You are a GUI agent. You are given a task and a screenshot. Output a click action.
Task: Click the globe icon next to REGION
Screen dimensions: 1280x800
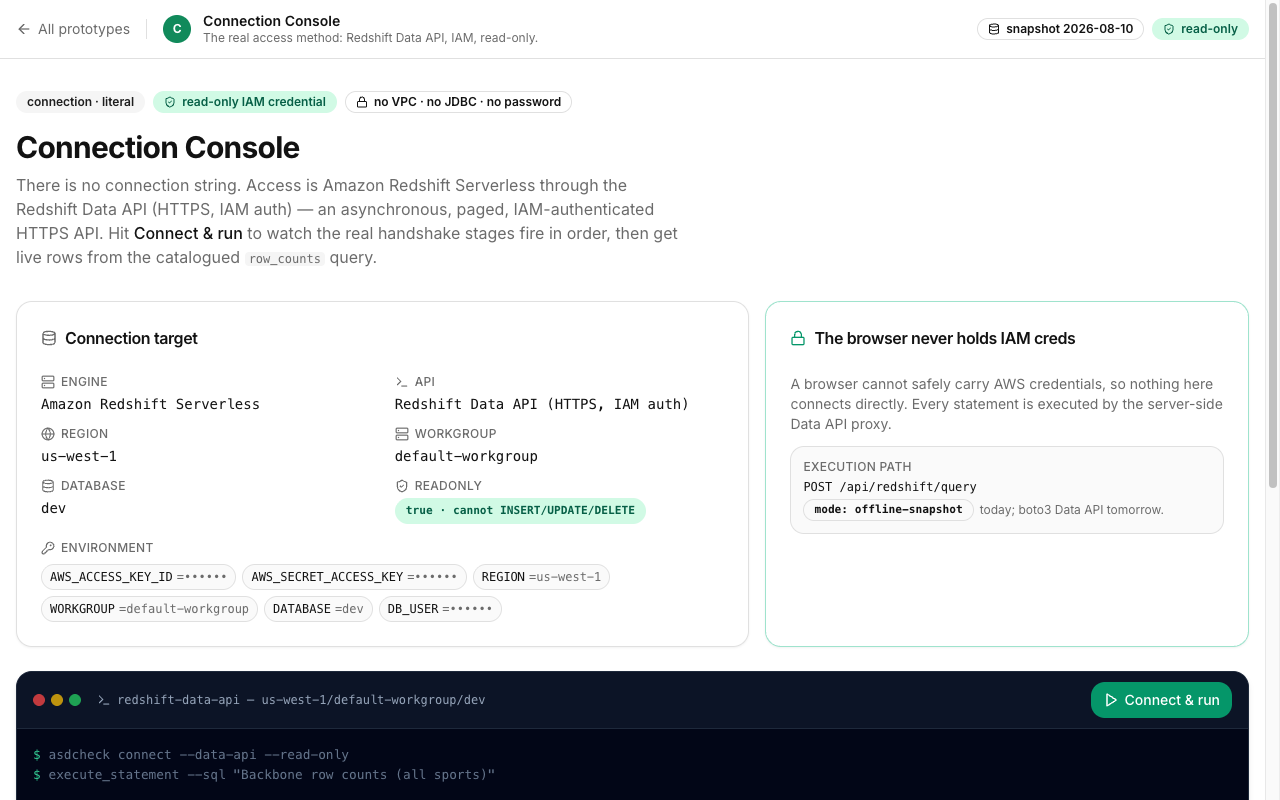point(48,434)
